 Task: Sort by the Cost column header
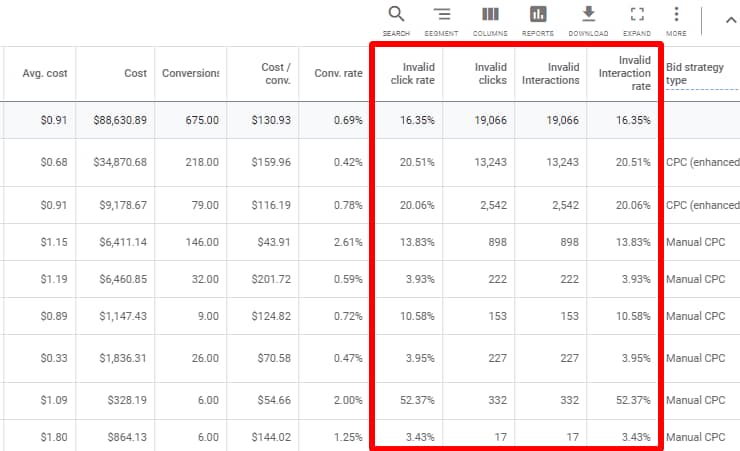[135, 73]
